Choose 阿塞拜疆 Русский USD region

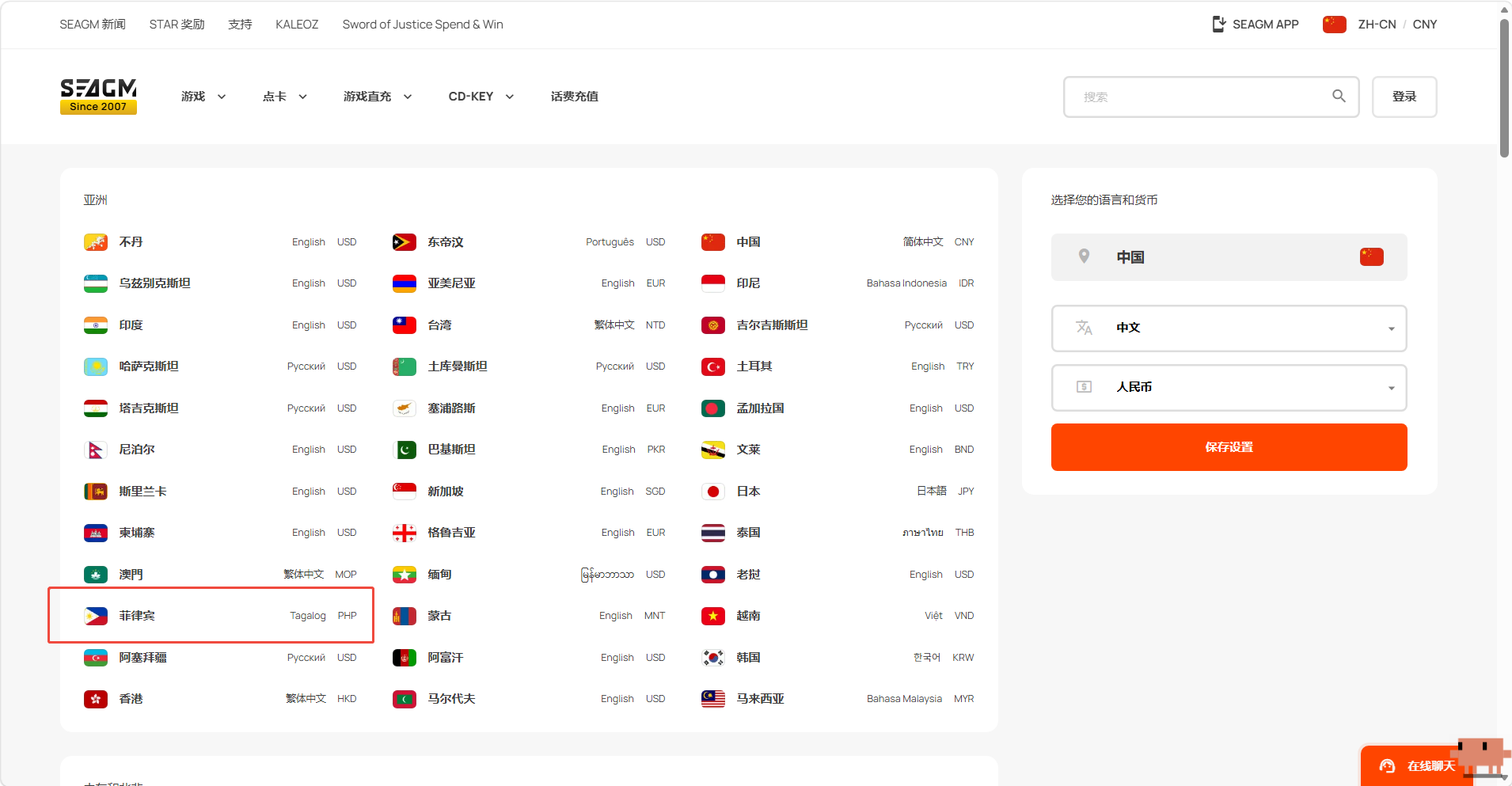220,658
